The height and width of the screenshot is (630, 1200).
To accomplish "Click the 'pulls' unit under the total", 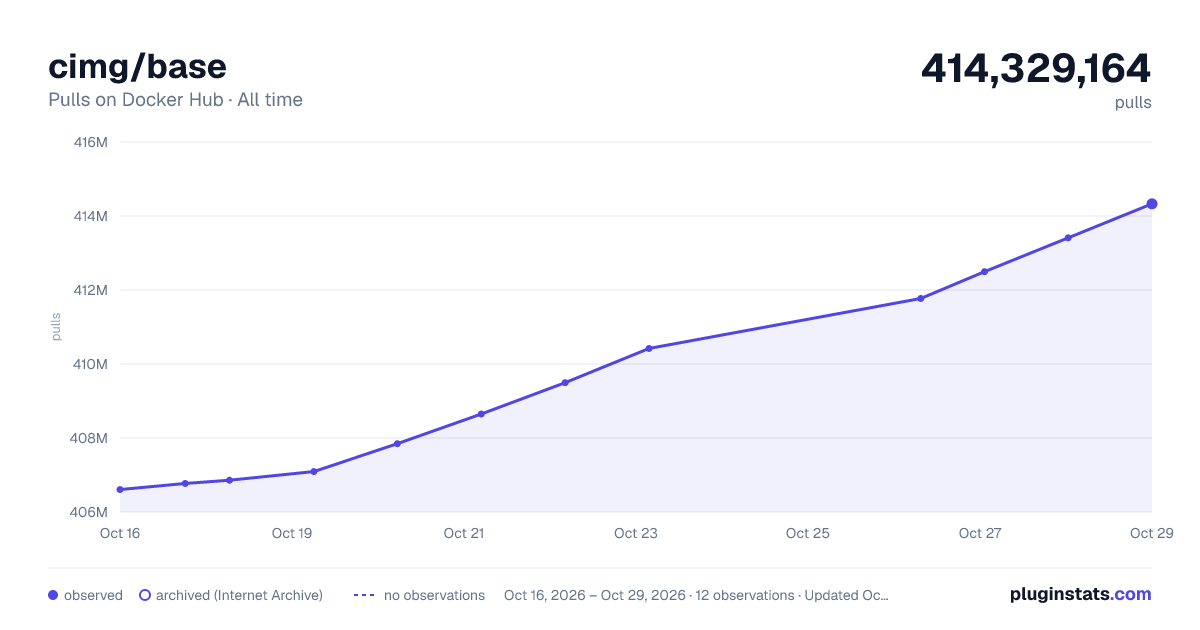I will pyautogui.click(x=1133, y=102).
